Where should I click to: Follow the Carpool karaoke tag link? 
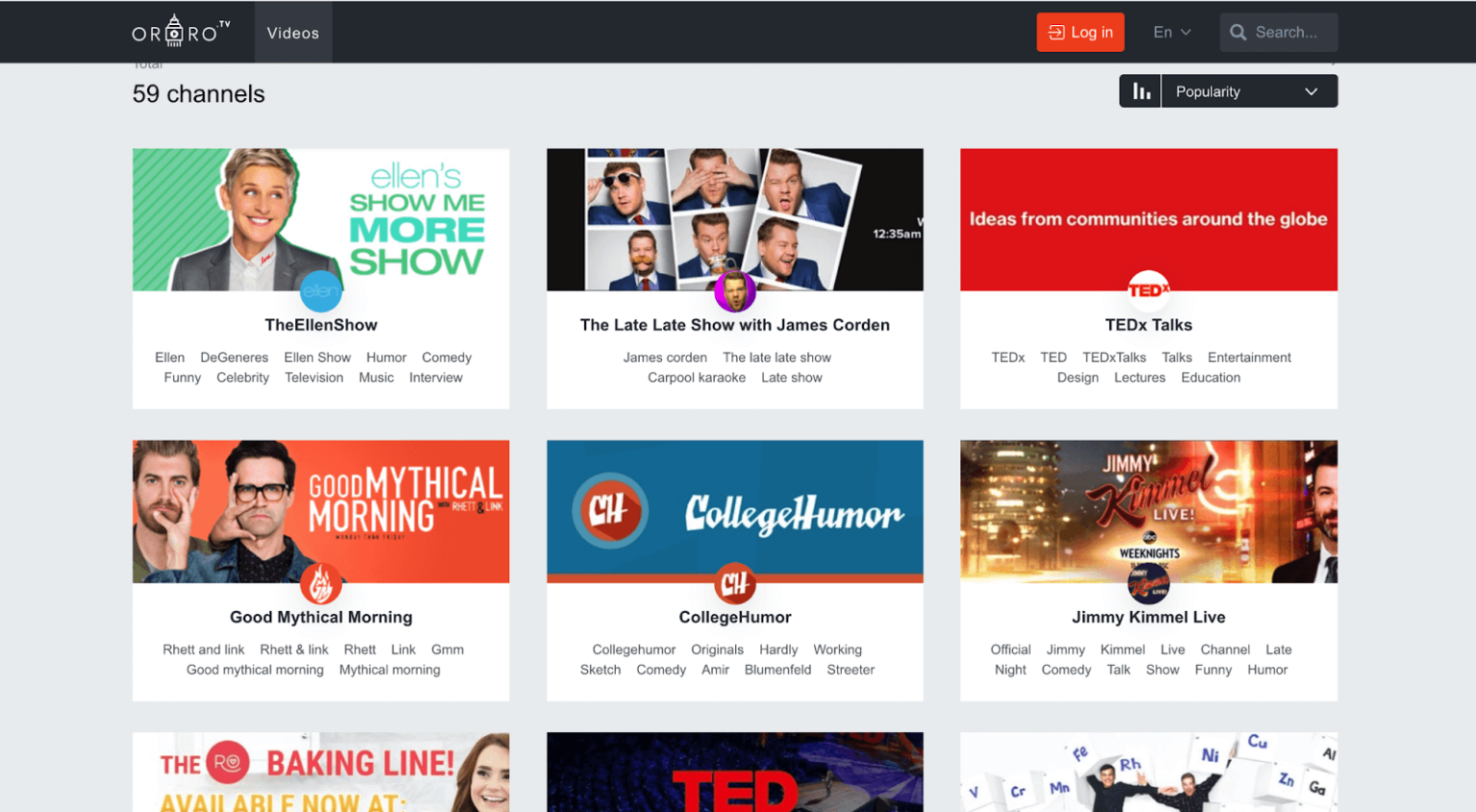click(697, 377)
